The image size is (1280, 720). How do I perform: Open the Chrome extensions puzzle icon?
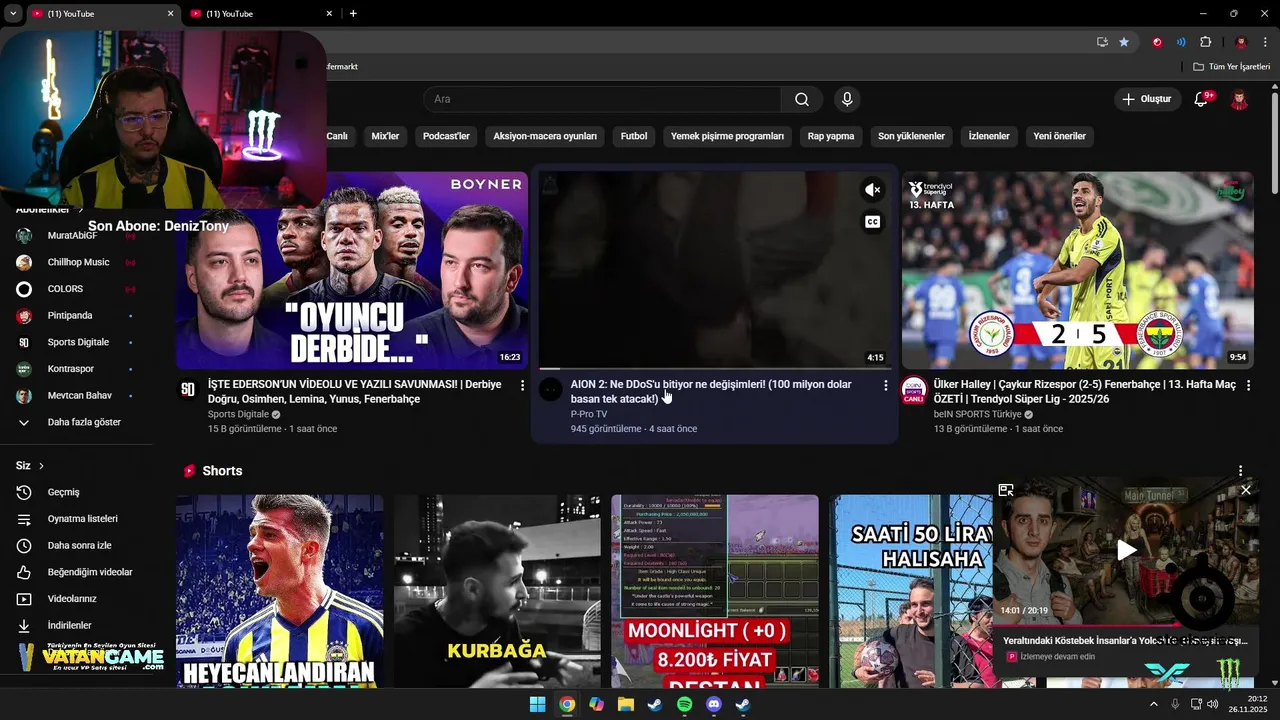1205,42
